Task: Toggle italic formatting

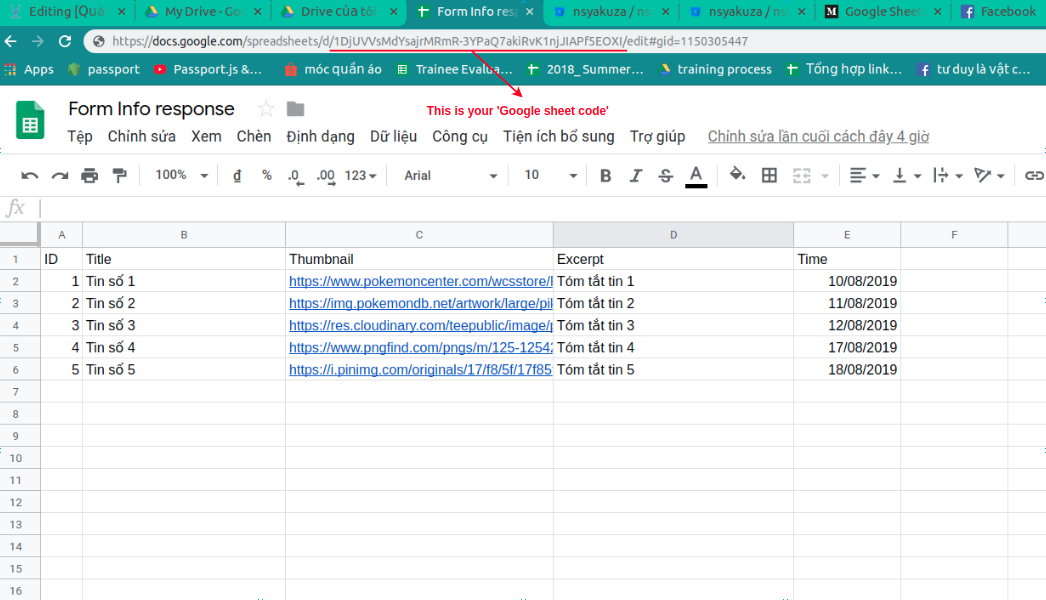Action: 636,176
